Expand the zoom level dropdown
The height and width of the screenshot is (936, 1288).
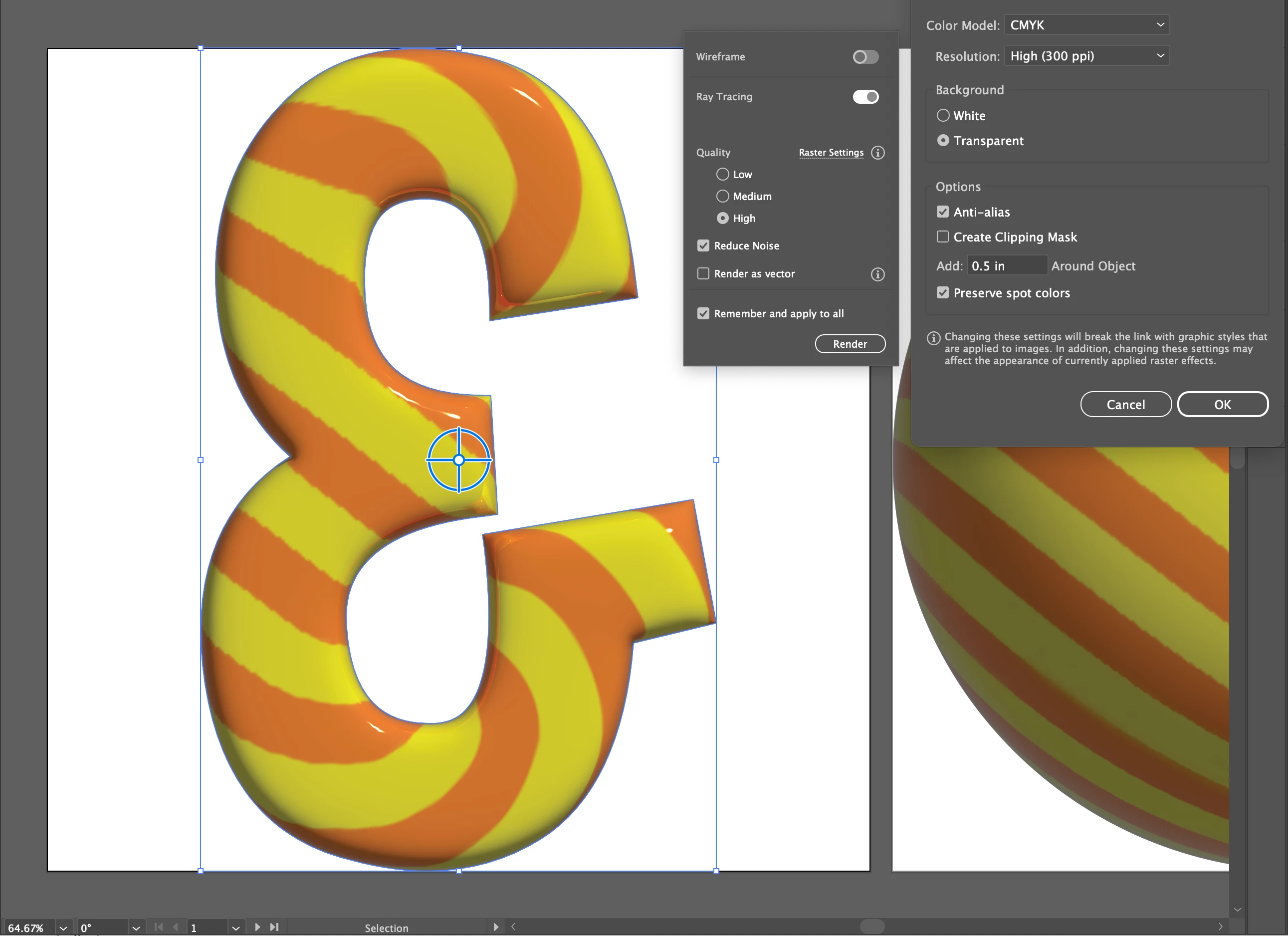point(63,928)
